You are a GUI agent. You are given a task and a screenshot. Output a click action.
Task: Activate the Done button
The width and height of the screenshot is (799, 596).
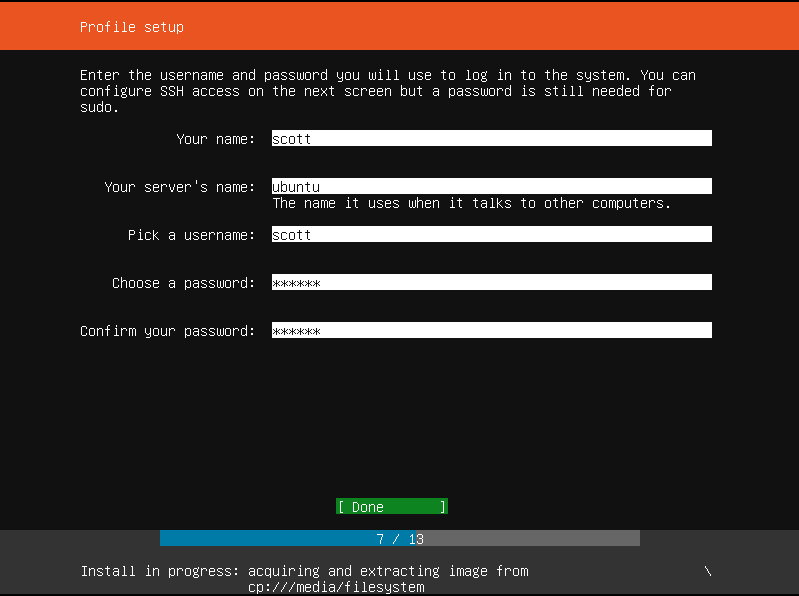392,506
